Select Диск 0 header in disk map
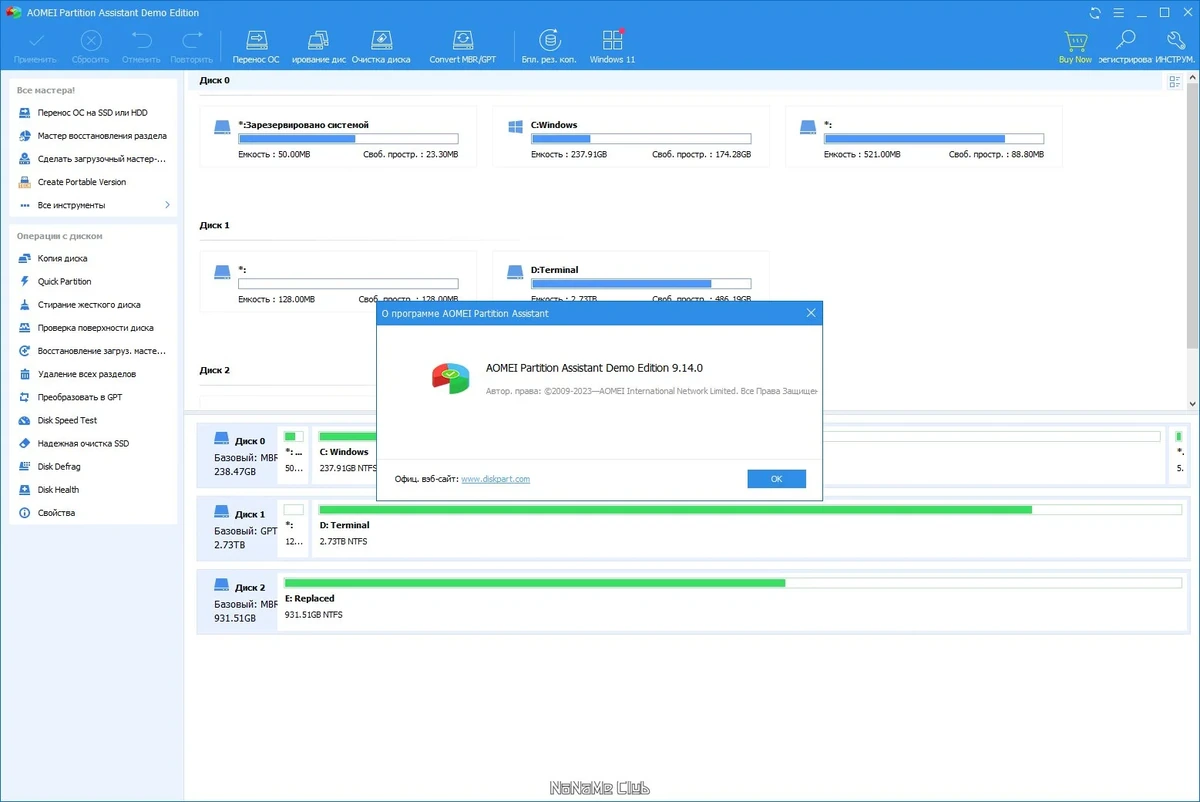Viewport: 1200px width, 802px height. click(239, 456)
